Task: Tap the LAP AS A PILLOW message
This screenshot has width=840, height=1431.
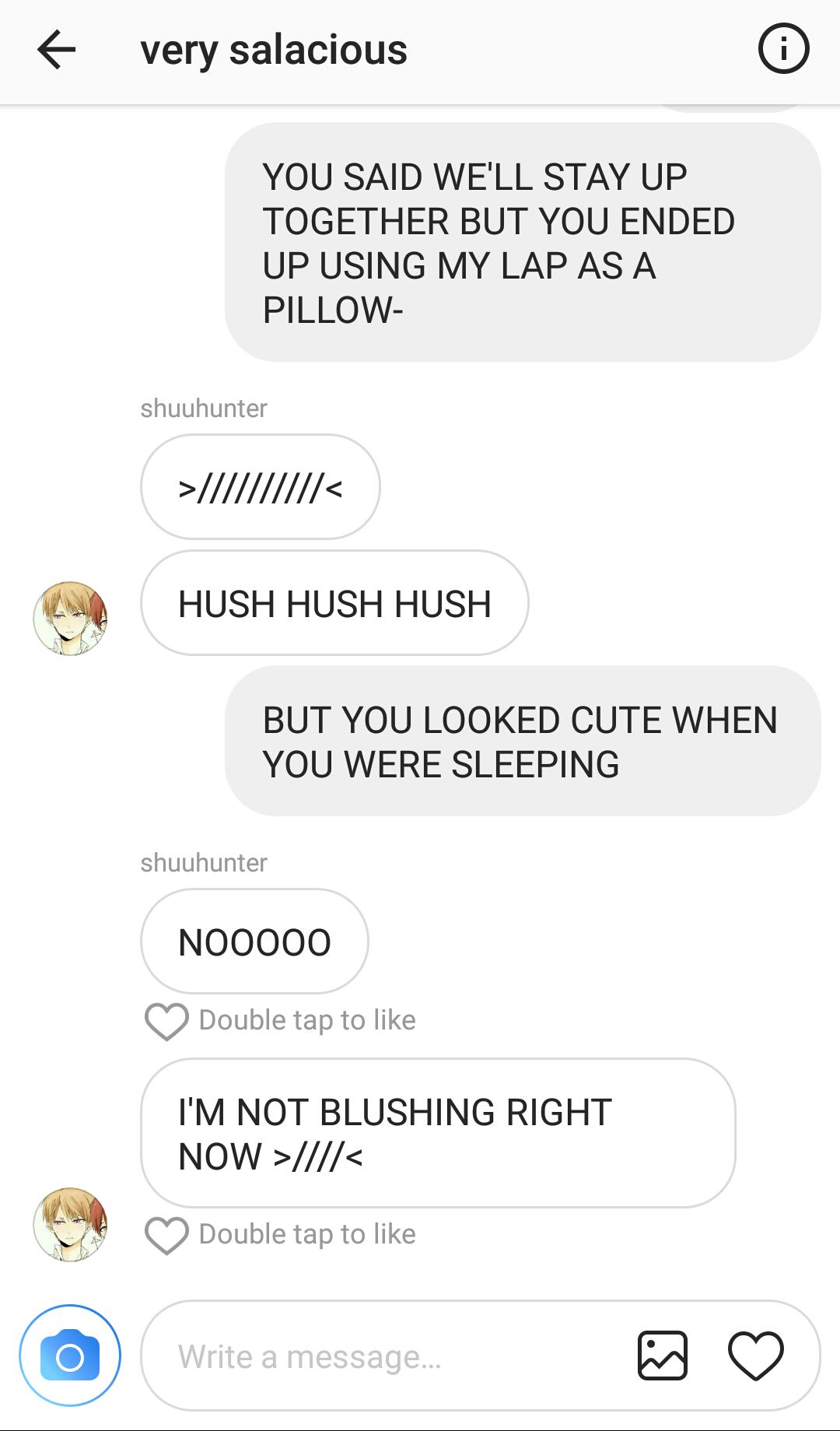Action: pos(523,242)
